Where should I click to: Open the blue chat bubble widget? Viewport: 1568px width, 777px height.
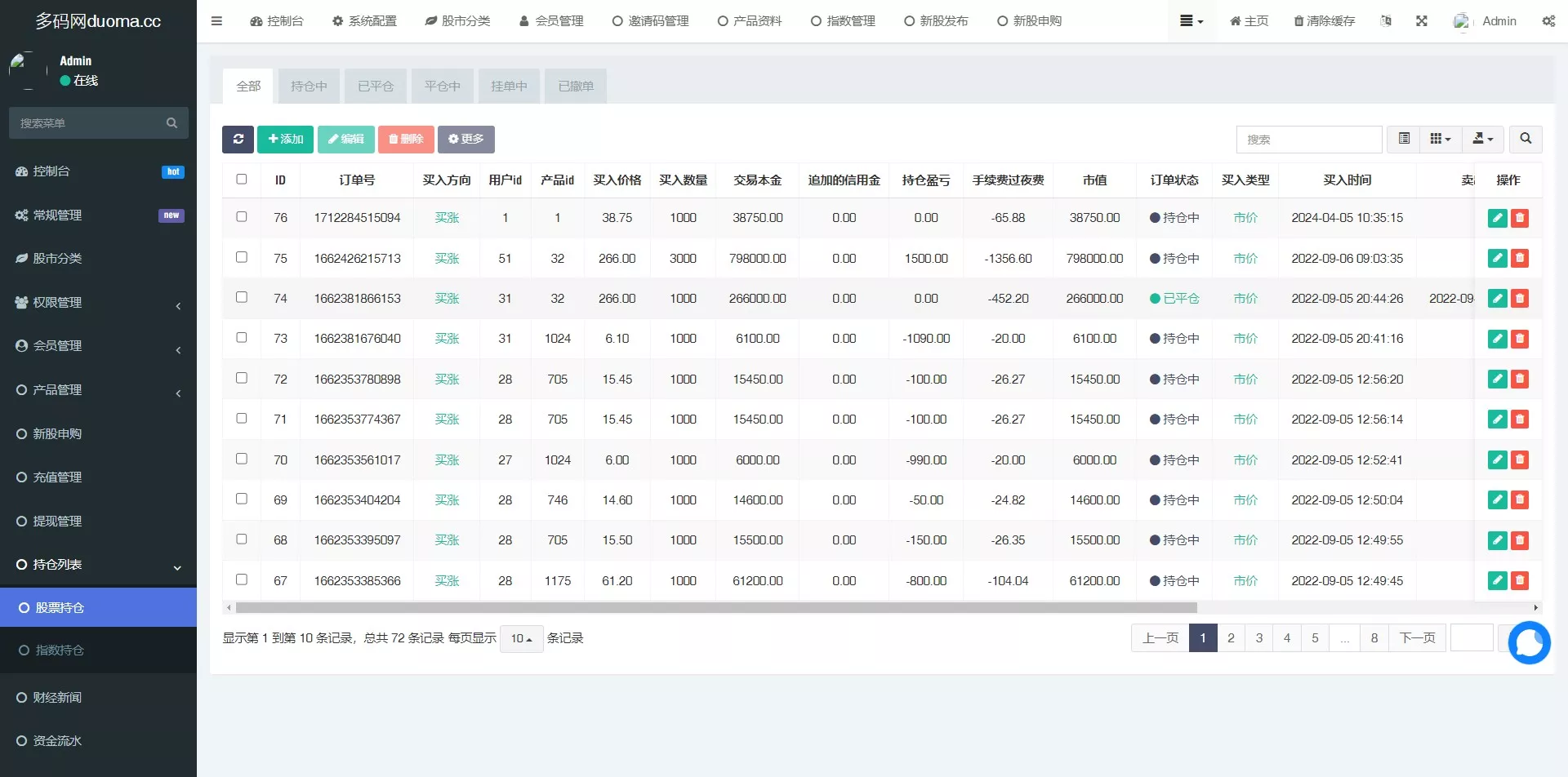(1529, 643)
